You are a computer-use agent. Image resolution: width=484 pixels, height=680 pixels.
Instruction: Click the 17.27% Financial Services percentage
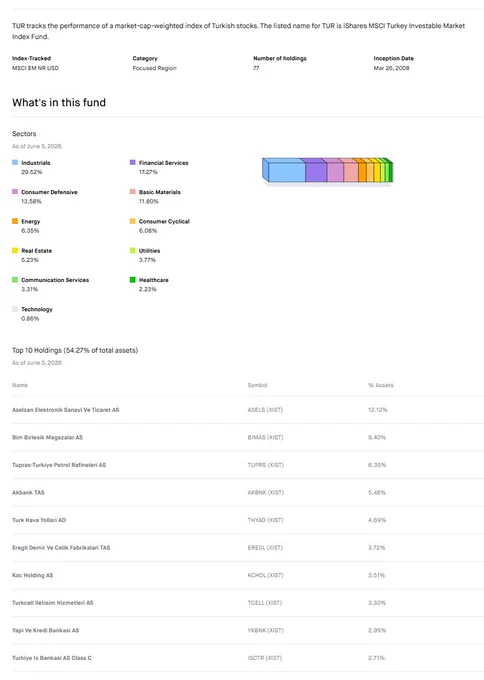[148, 172]
